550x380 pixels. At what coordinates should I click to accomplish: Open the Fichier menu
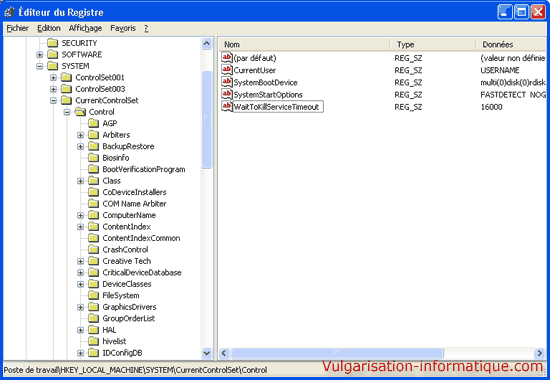click(x=18, y=28)
